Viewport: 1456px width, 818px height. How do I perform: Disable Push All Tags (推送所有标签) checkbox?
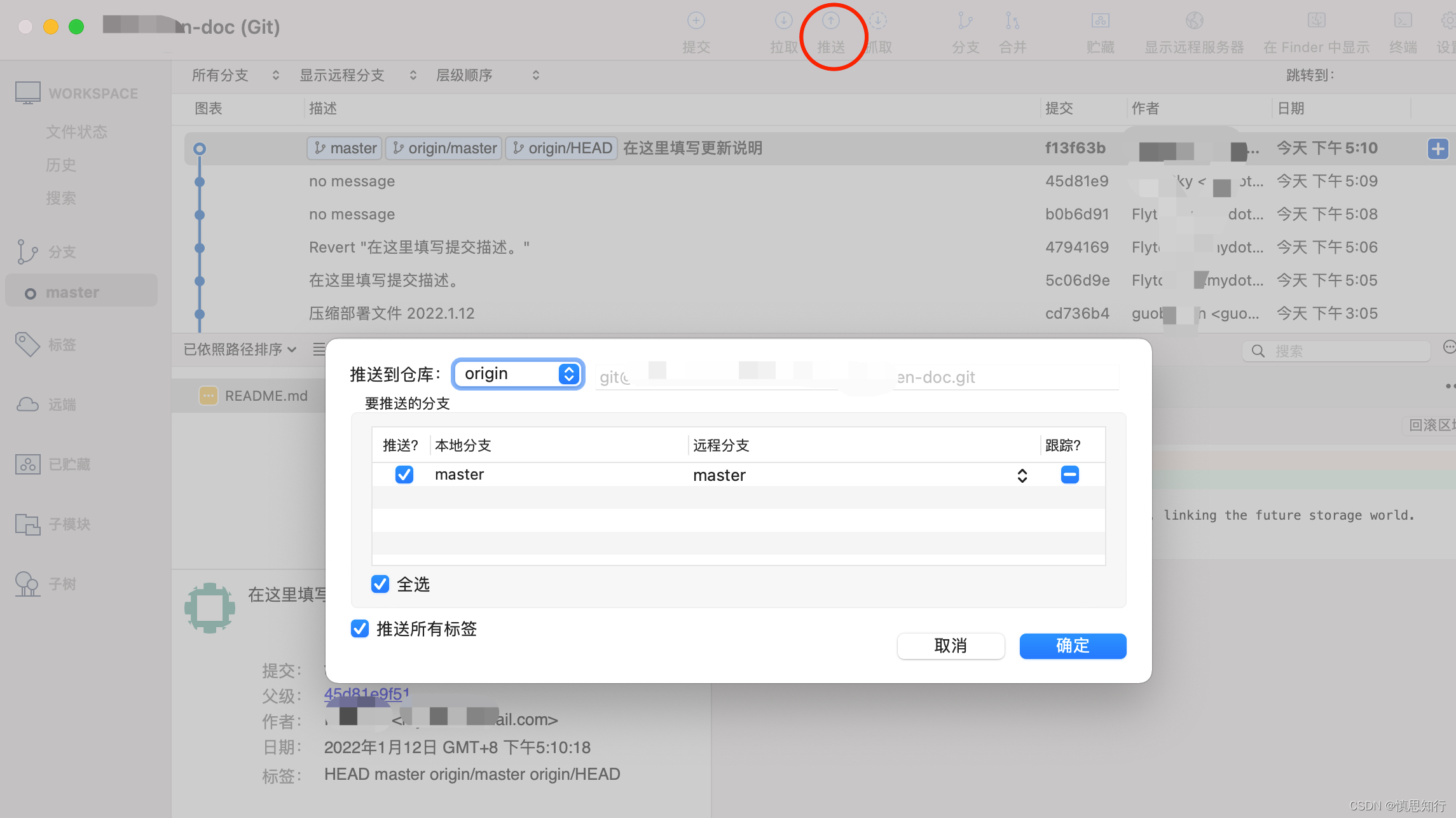click(360, 628)
